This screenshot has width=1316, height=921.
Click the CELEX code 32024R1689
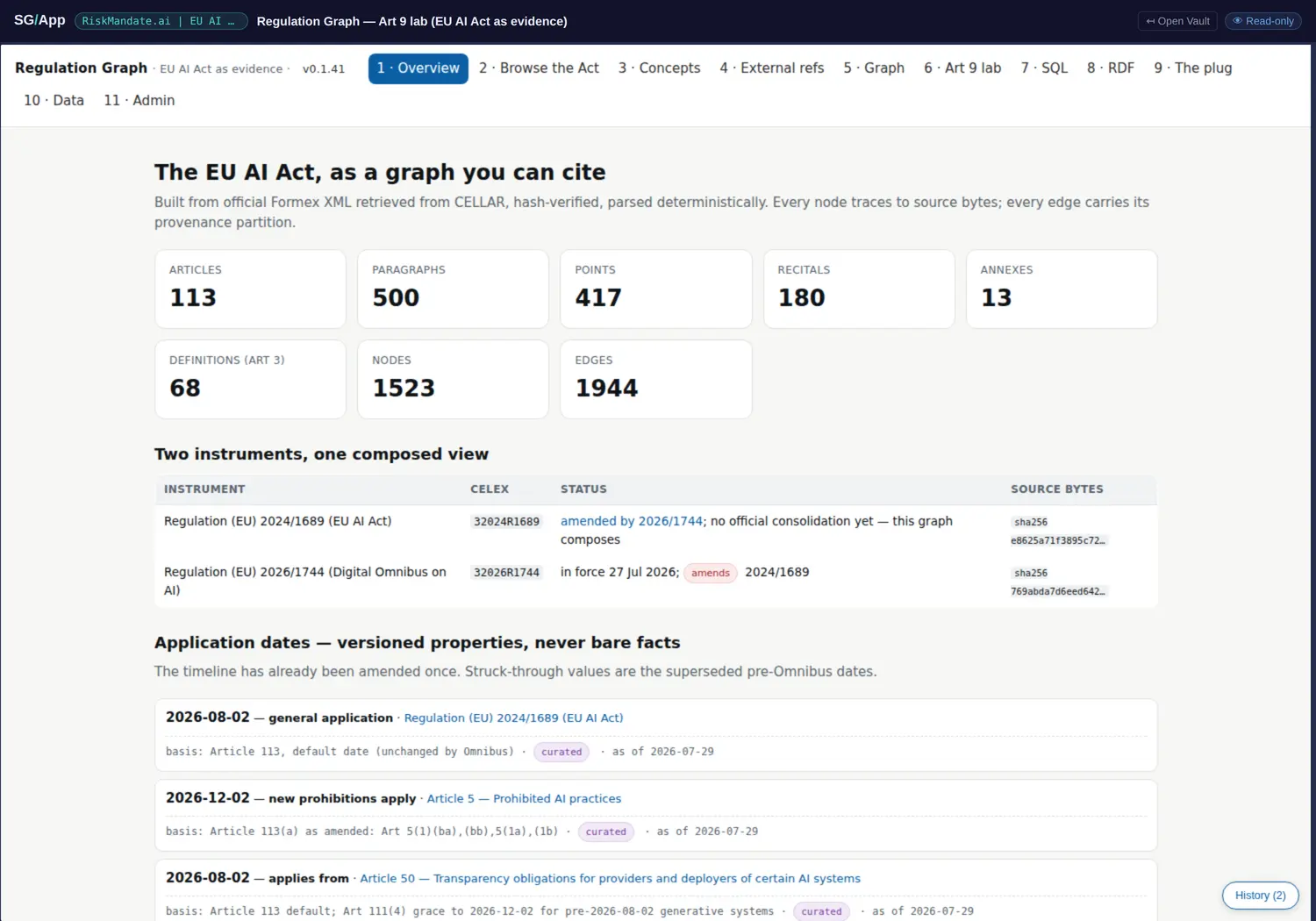click(x=506, y=522)
